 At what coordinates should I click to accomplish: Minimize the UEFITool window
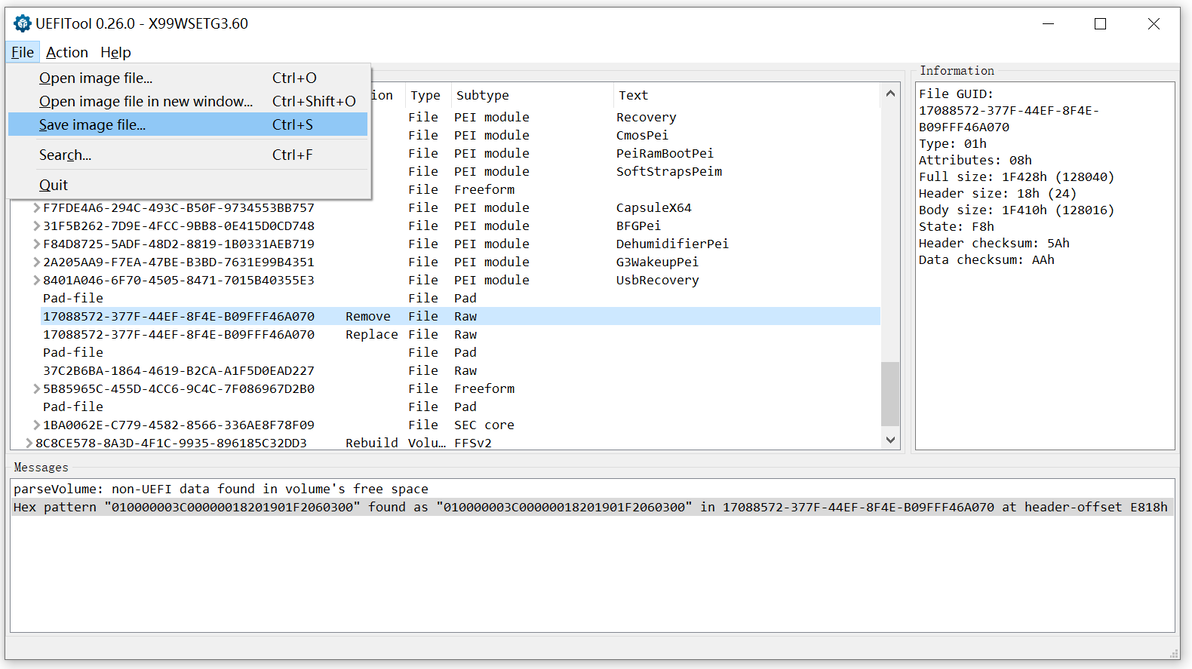click(x=1048, y=24)
